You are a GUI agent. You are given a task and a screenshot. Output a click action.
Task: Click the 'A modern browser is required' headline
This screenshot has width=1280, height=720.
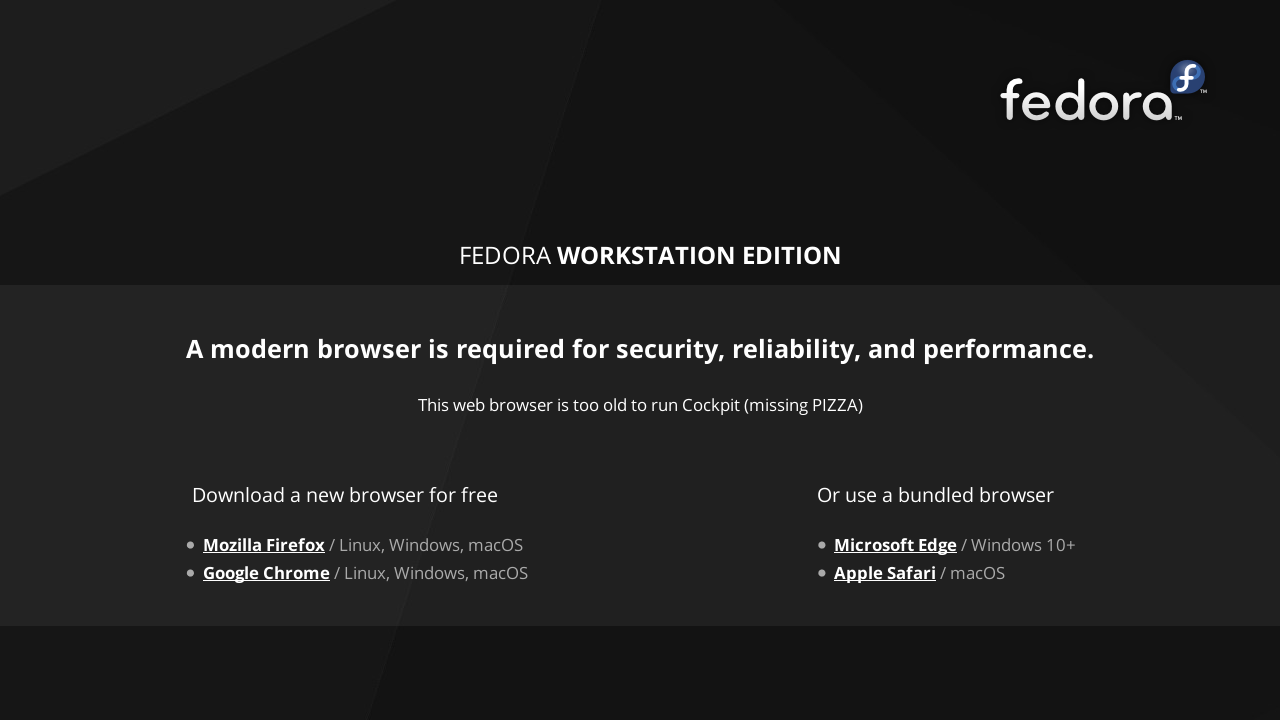[640, 349]
